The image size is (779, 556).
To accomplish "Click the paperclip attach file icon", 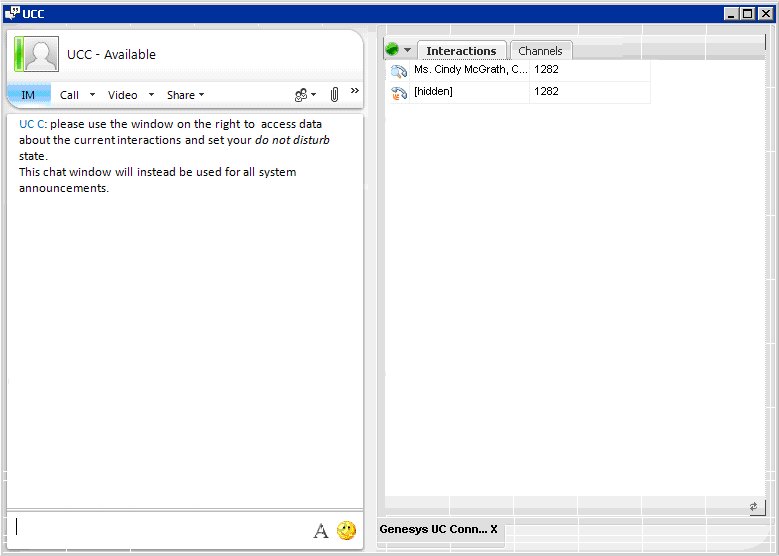I will tap(334, 95).
